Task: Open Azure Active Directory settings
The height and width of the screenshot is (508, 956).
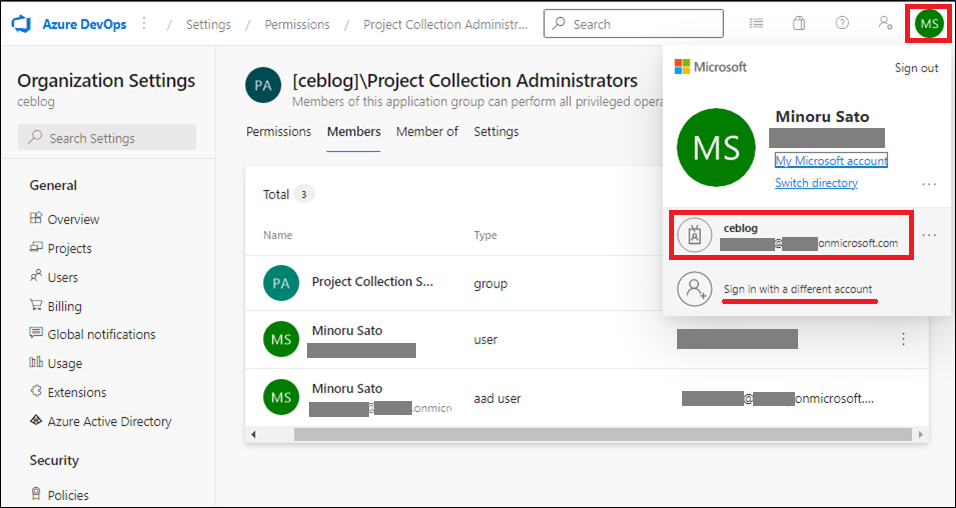Action: [109, 421]
